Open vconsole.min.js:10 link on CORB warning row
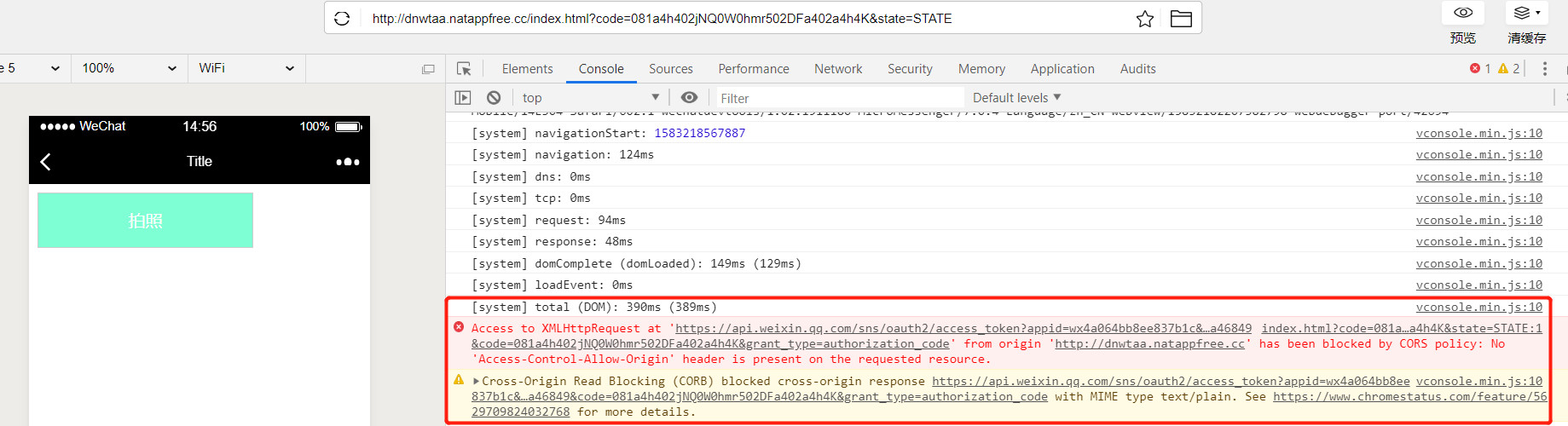 coord(1478,381)
